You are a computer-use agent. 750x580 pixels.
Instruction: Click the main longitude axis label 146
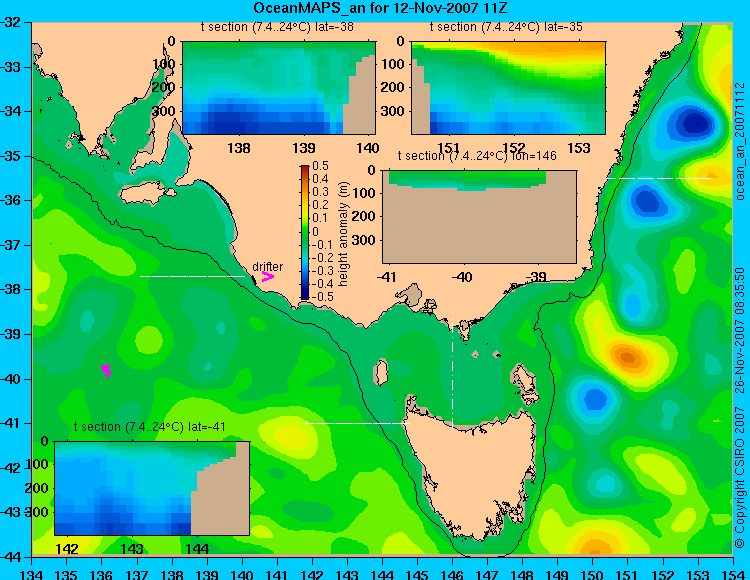pos(452,574)
